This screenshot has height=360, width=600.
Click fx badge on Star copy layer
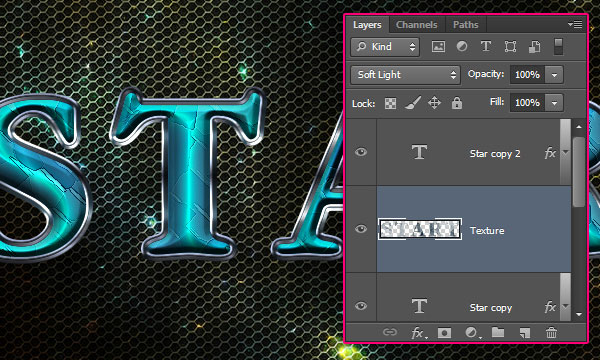click(549, 306)
